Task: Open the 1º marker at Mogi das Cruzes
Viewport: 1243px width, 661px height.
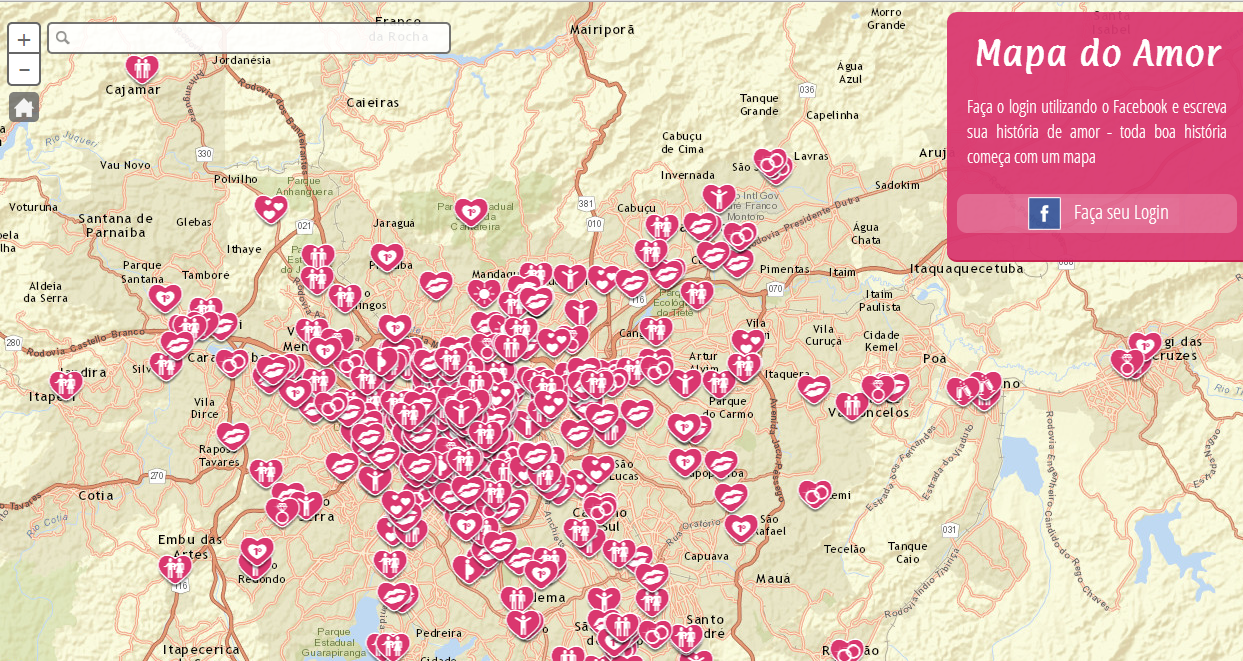Action: [x=1145, y=347]
